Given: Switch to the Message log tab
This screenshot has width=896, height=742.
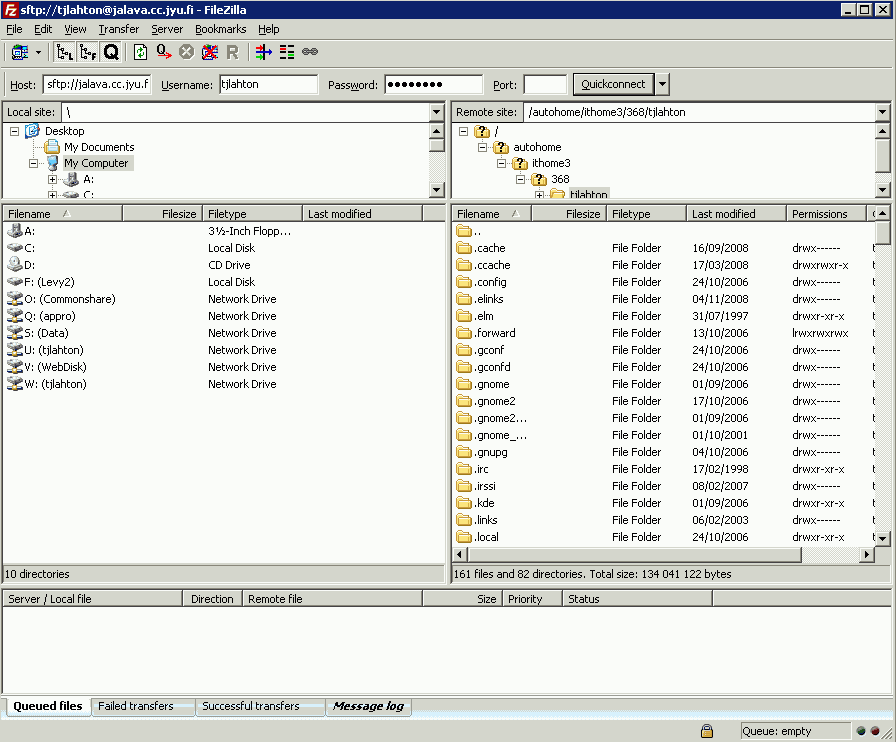Looking at the screenshot, I should (x=369, y=706).
